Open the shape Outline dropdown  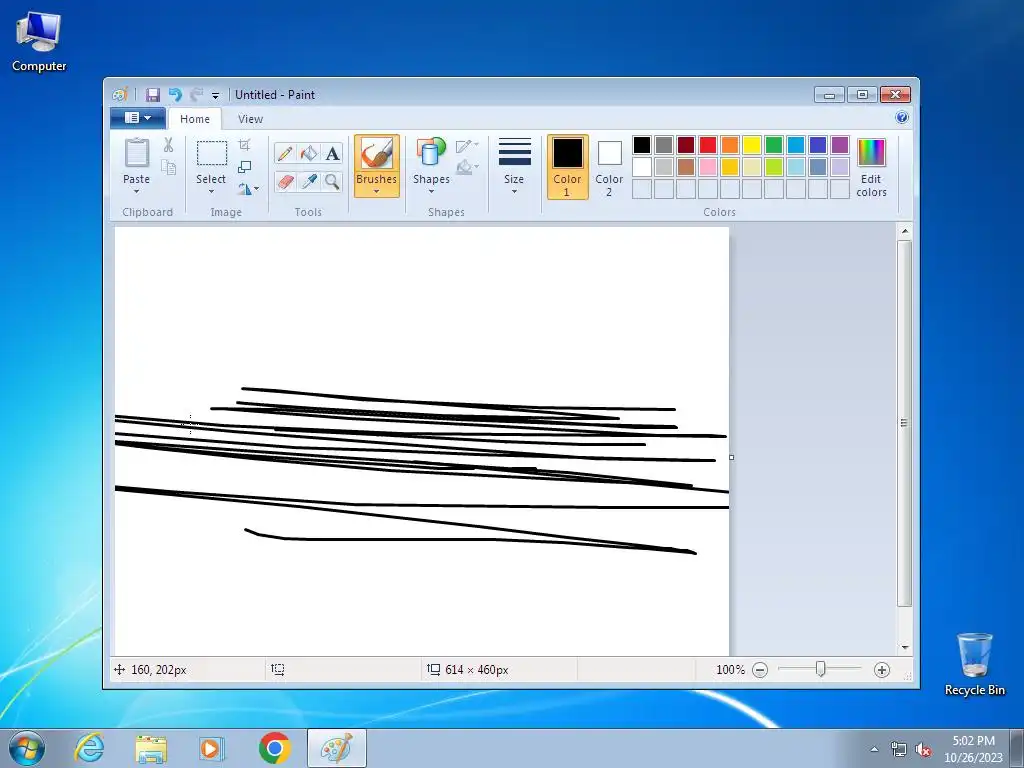point(467,146)
